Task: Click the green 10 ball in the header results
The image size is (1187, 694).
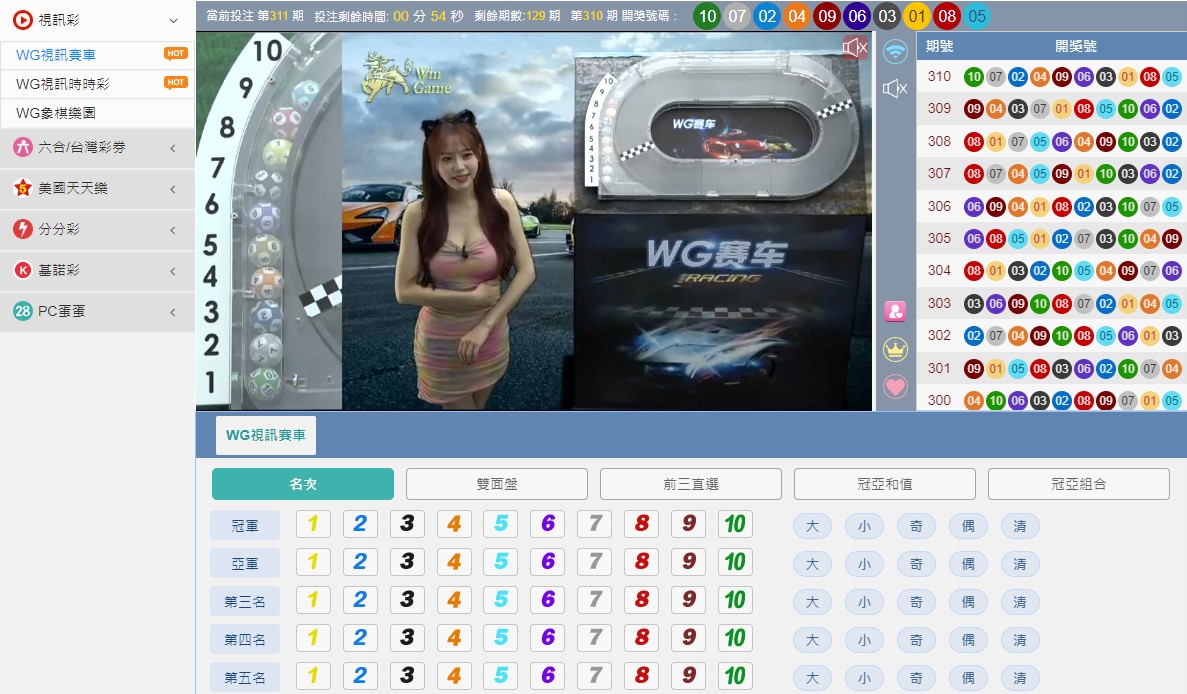Action: (x=707, y=16)
